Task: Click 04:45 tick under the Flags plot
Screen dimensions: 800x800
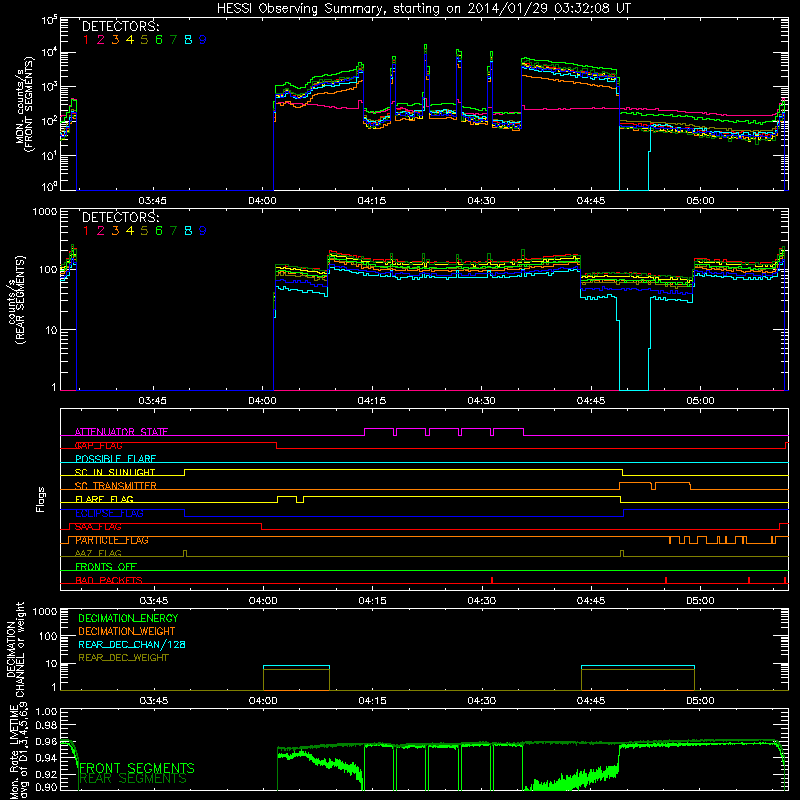Action: pos(591,601)
